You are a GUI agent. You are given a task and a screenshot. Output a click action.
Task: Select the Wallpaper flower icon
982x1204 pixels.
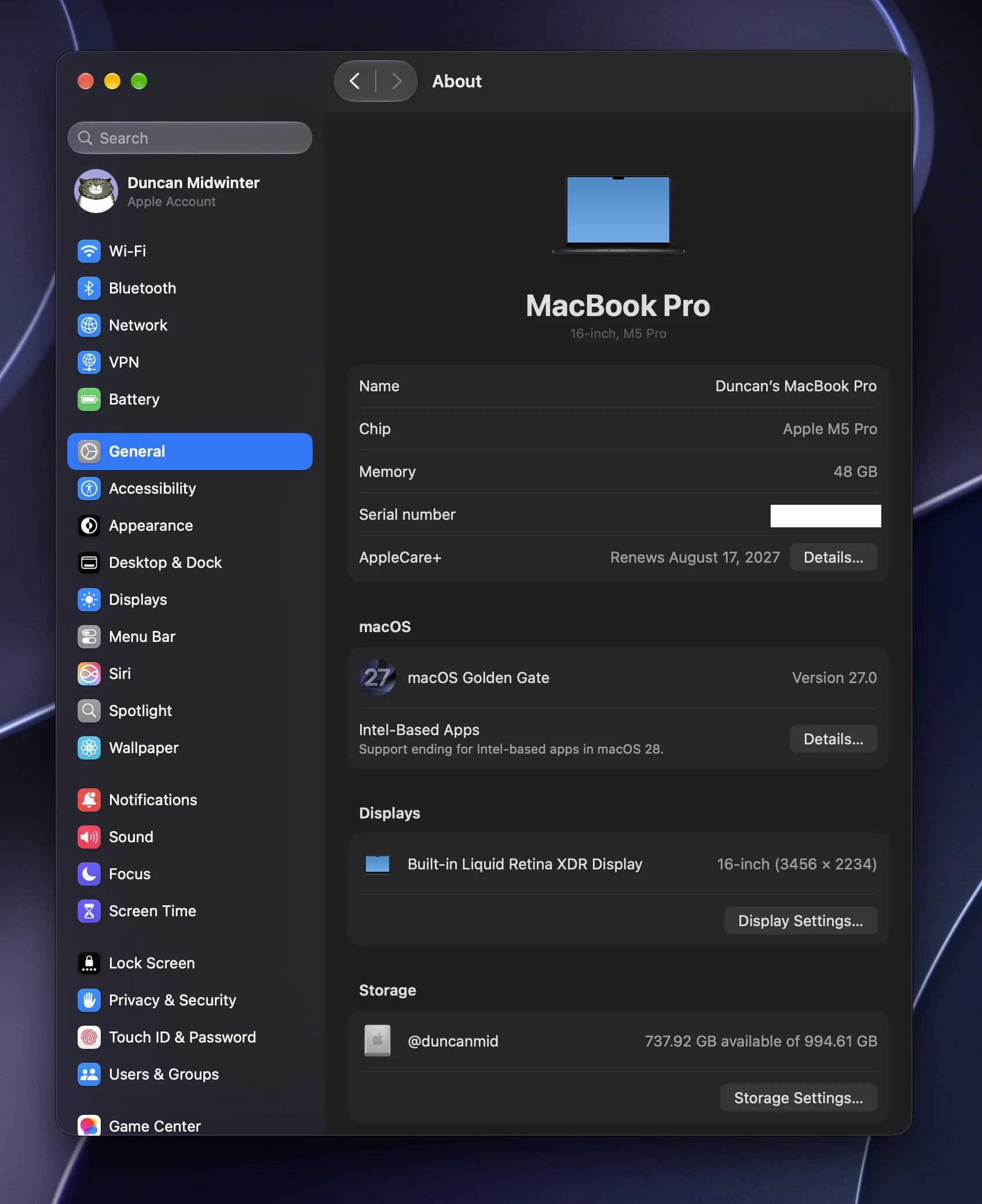click(x=89, y=748)
